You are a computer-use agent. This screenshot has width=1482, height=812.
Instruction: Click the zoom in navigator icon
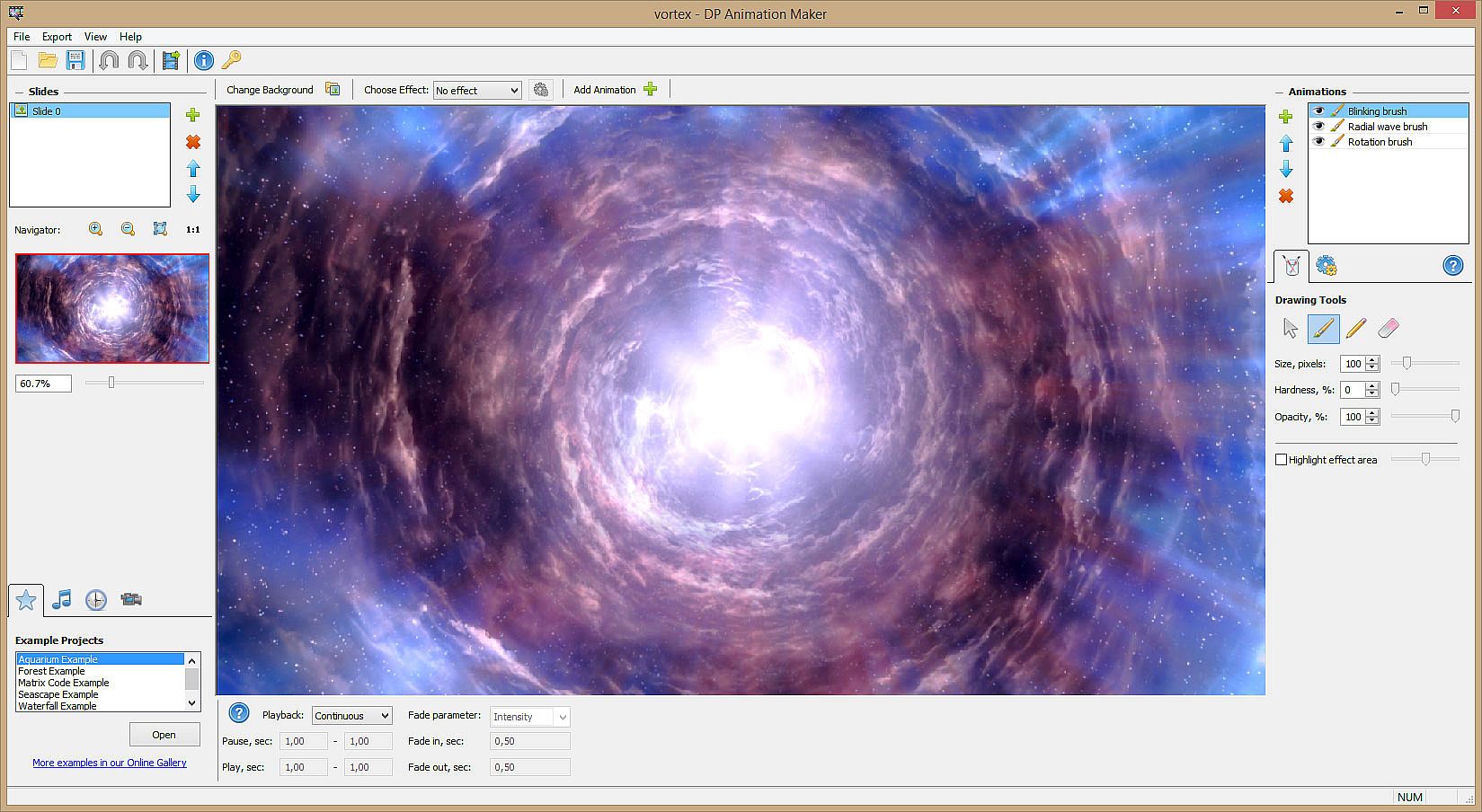(95, 229)
